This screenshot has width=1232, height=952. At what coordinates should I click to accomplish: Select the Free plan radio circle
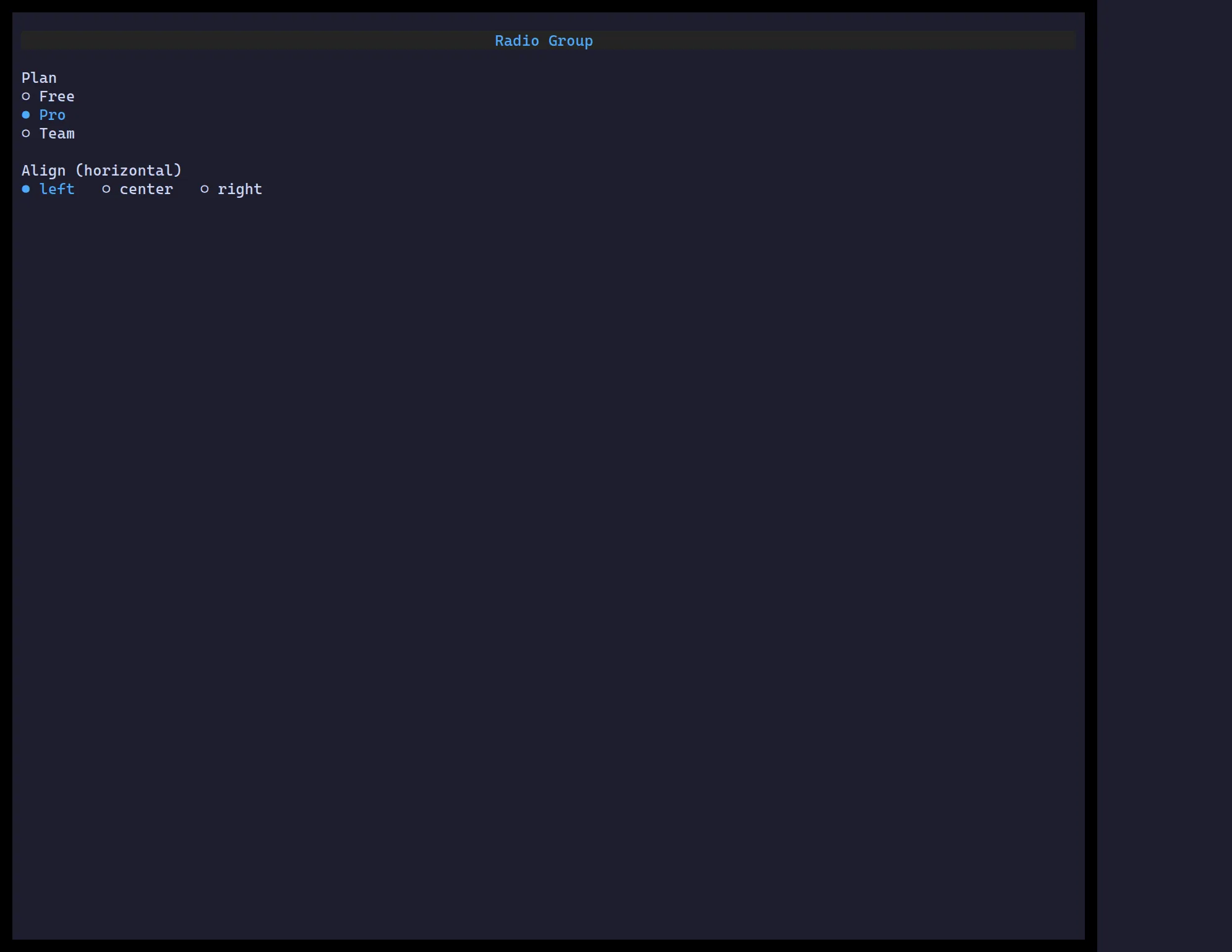[x=26, y=96]
